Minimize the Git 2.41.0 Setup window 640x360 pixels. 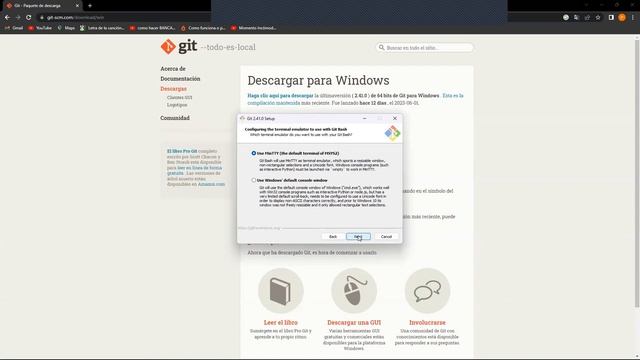coord(364,118)
